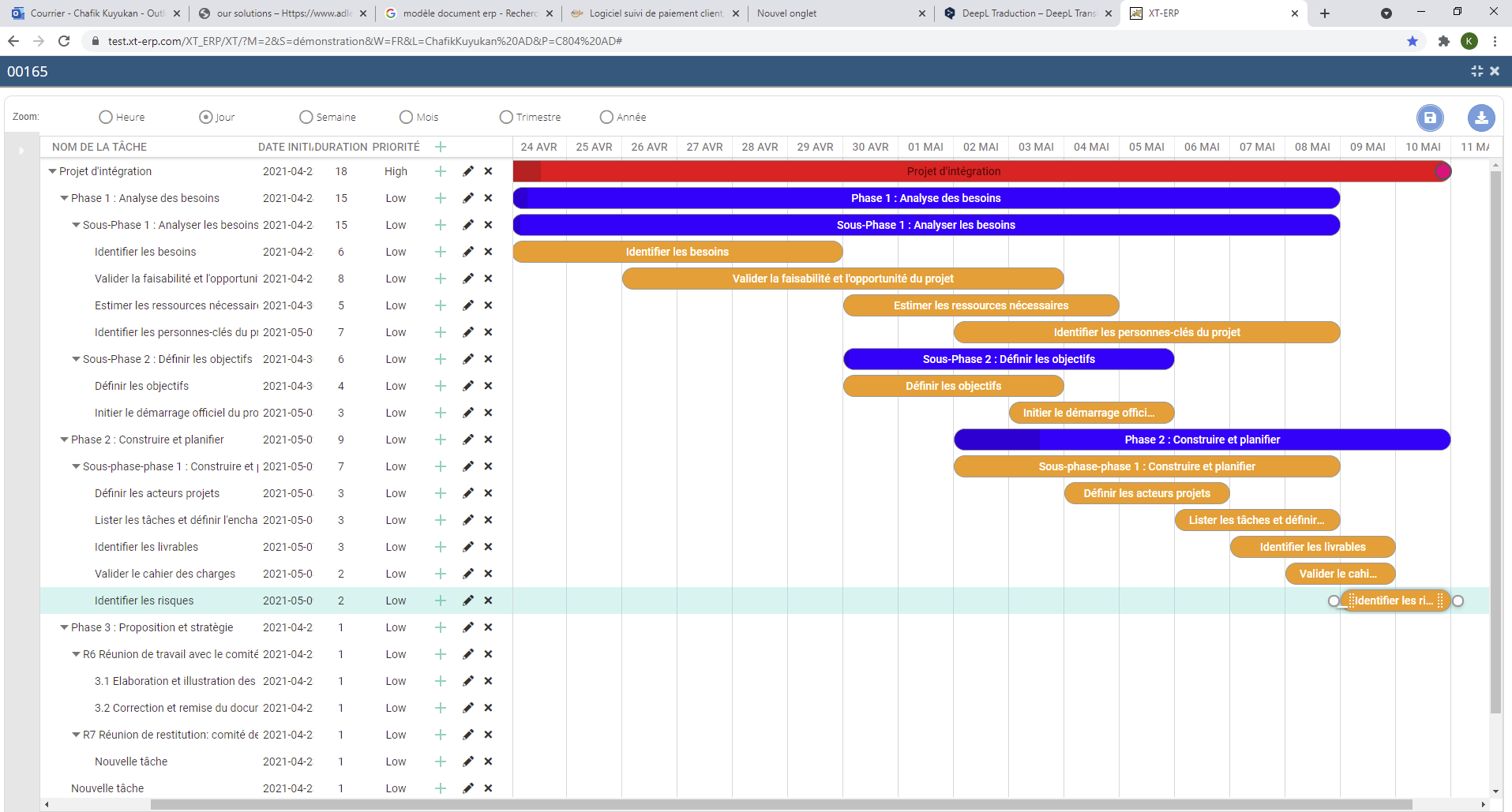Edit the Définir les objectifs task
The height and width of the screenshot is (812, 1512).
tap(468, 386)
